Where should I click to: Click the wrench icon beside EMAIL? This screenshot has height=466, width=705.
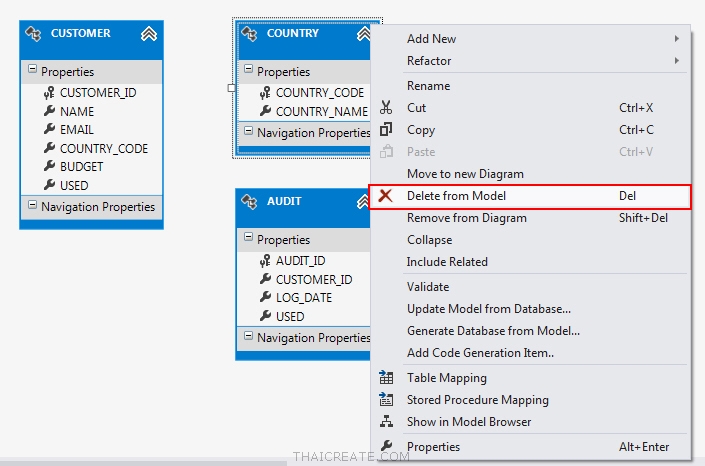tap(49, 129)
